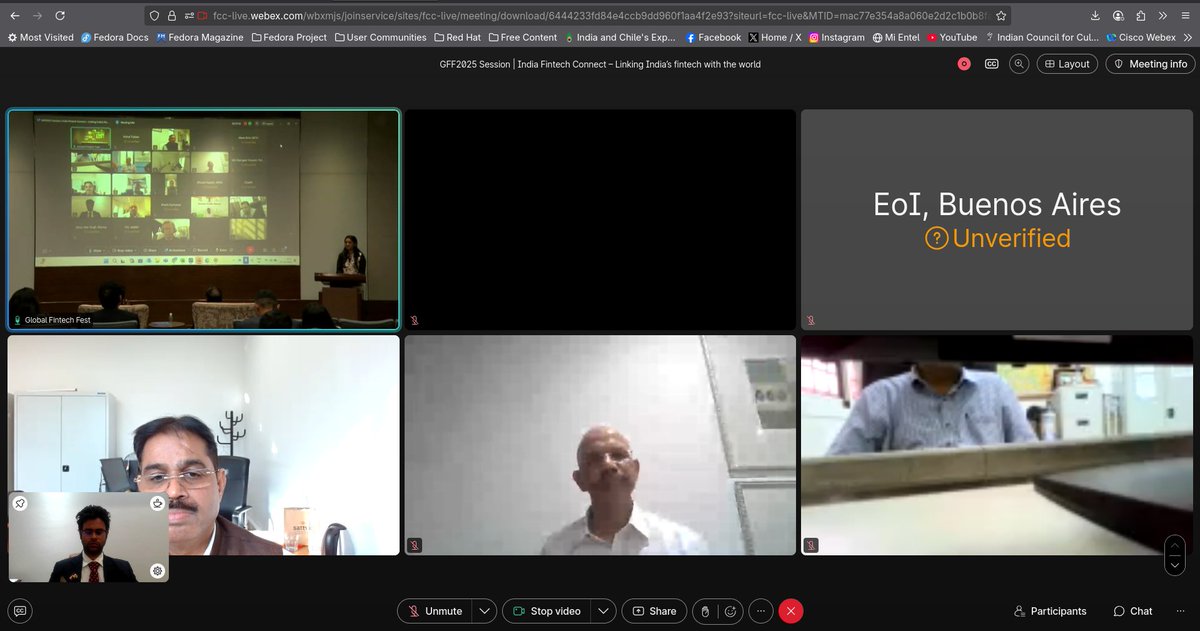Open Indian Council for Cul... bookmark
This screenshot has width=1200, height=631.
point(1042,37)
